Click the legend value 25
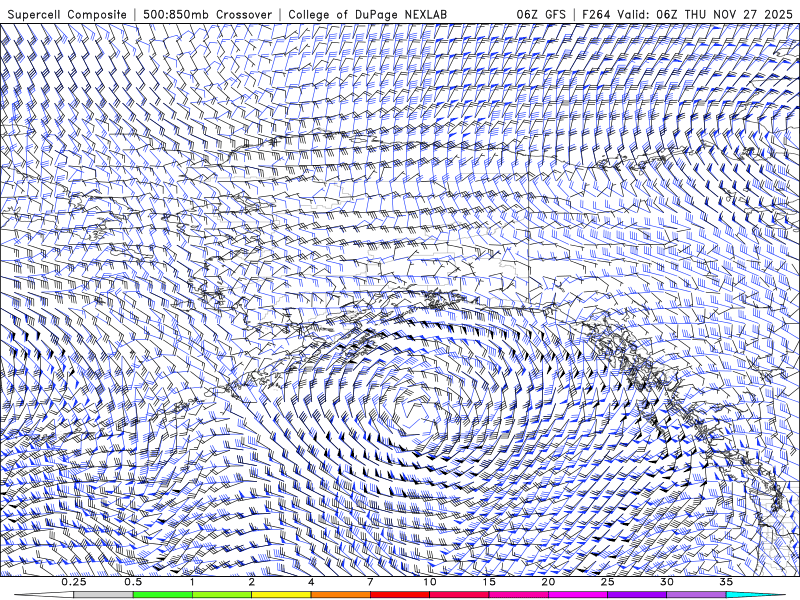The width and height of the screenshot is (800, 600). pyautogui.click(x=607, y=582)
